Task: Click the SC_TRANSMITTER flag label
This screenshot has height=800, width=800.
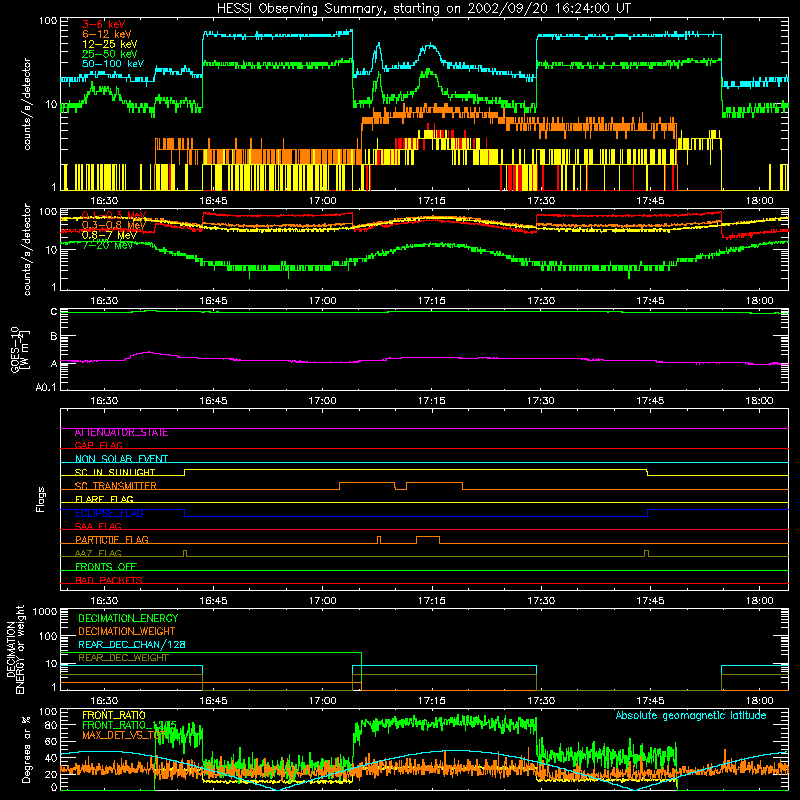Action: (x=116, y=486)
